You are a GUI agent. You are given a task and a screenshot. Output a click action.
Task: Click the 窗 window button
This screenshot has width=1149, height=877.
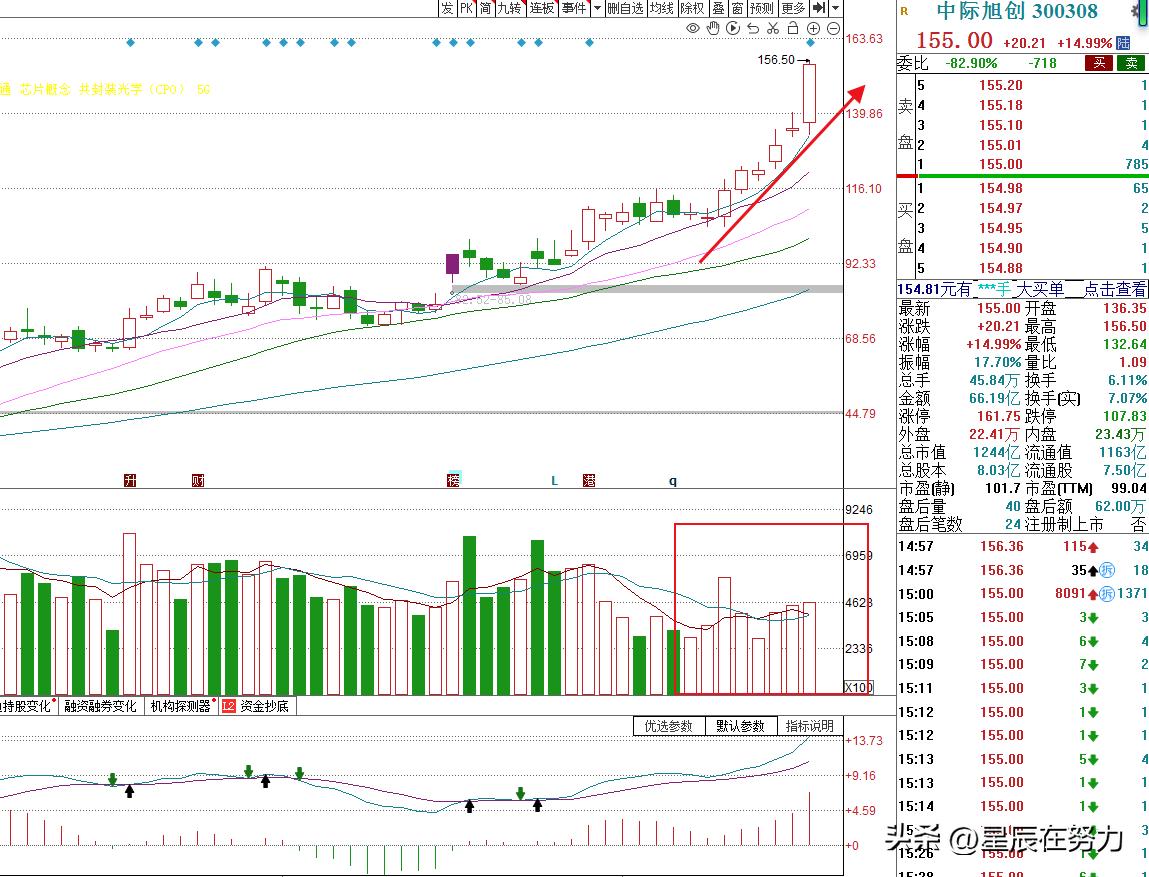pyautogui.click(x=737, y=8)
